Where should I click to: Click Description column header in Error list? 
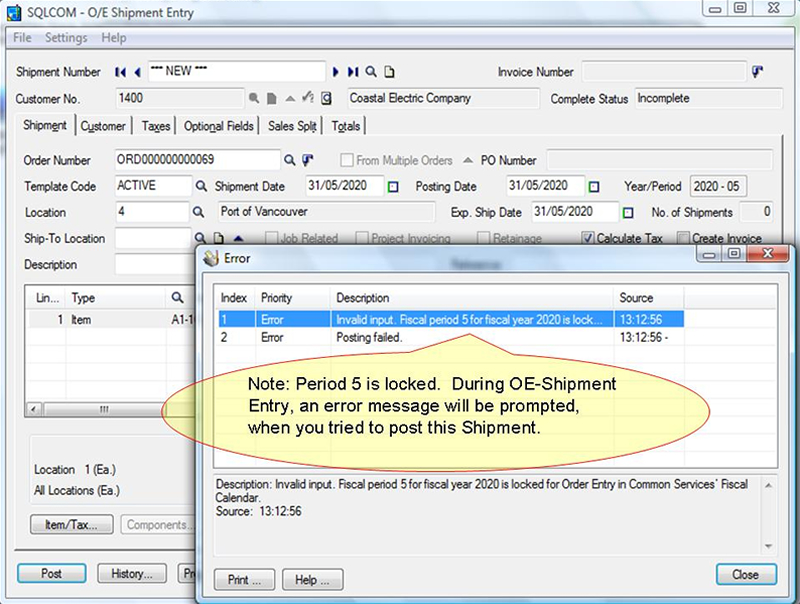point(472,298)
